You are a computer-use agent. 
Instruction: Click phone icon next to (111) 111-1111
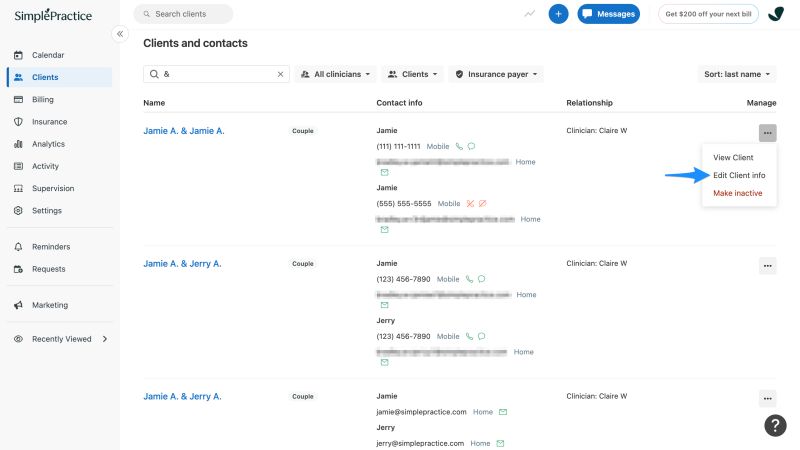coord(459,146)
